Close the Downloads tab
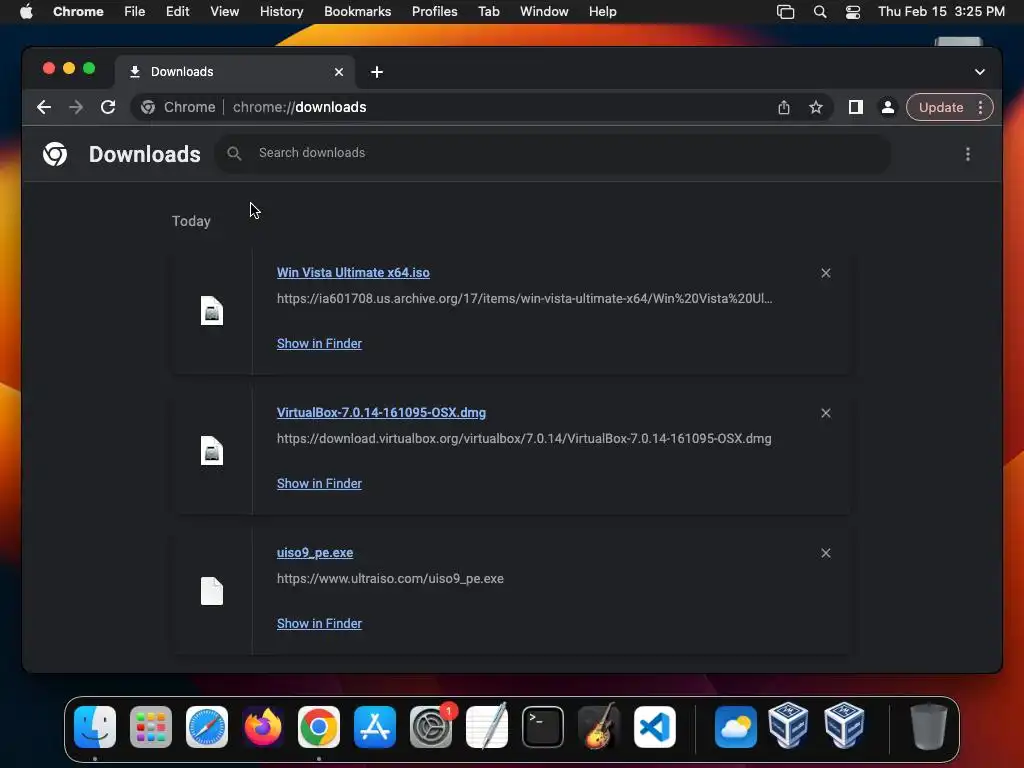This screenshot has height=768, width=1024. coord(339,72)
